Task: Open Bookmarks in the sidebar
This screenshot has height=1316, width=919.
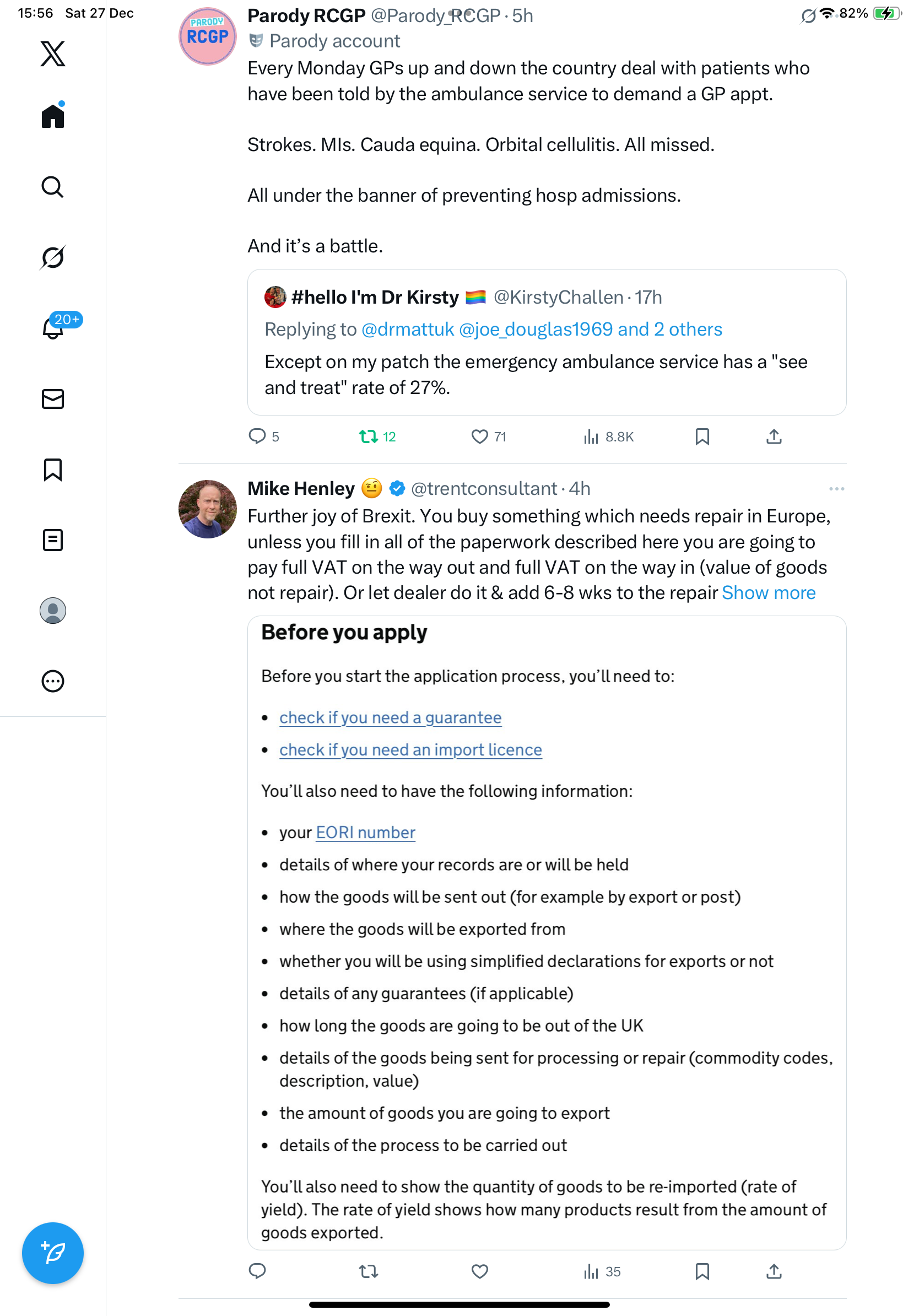Action: pos(53,470)
